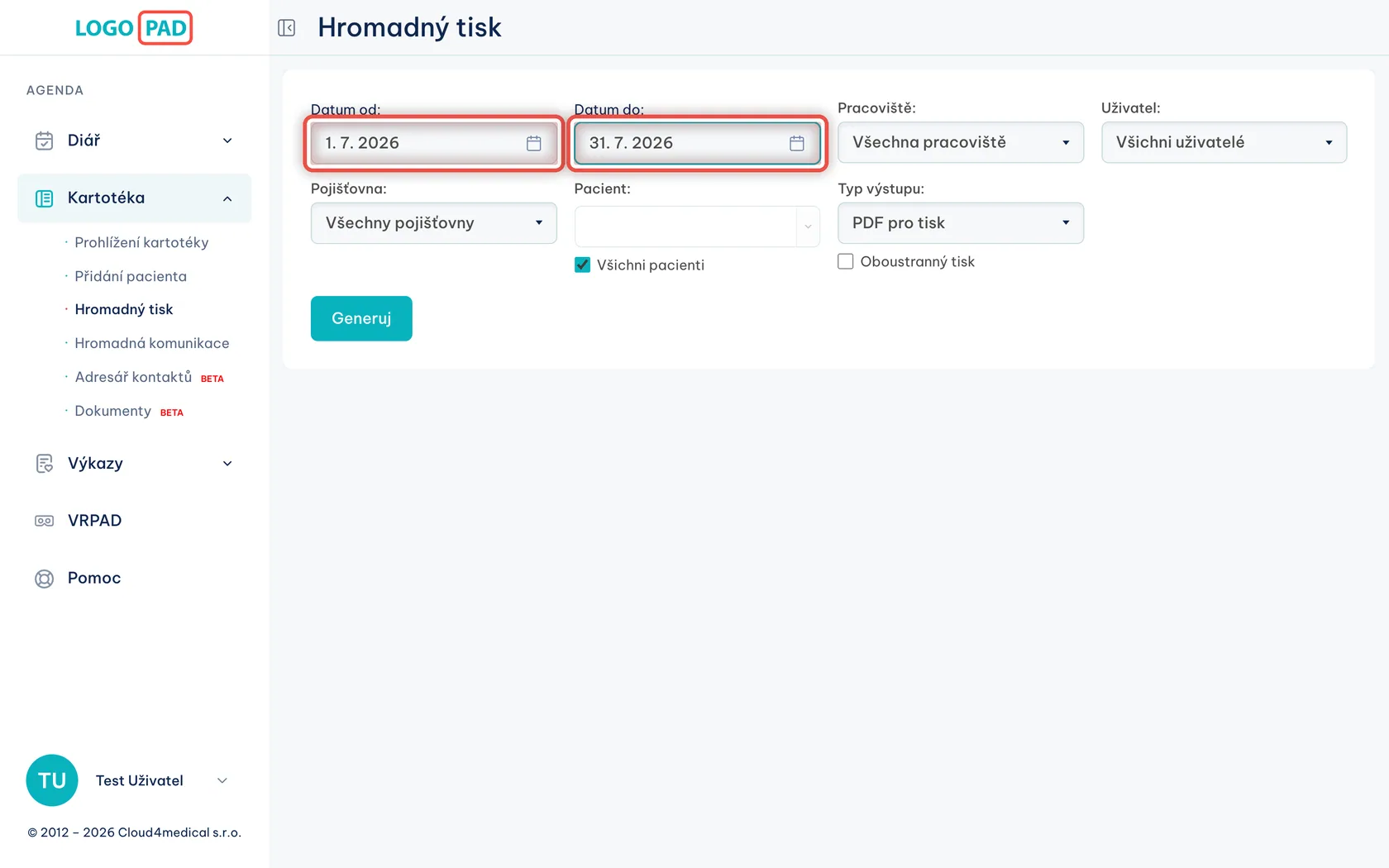1389x868 pixels.
Task: Open calendar picker for Datum do
Action: click(x=797, y=143)
